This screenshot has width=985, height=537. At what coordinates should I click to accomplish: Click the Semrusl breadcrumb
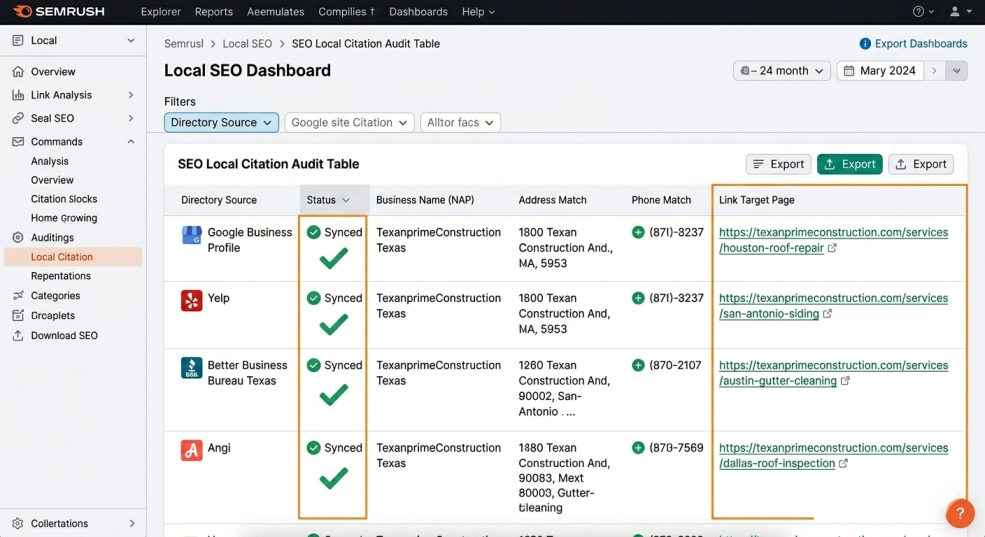(x=183, y=43)
